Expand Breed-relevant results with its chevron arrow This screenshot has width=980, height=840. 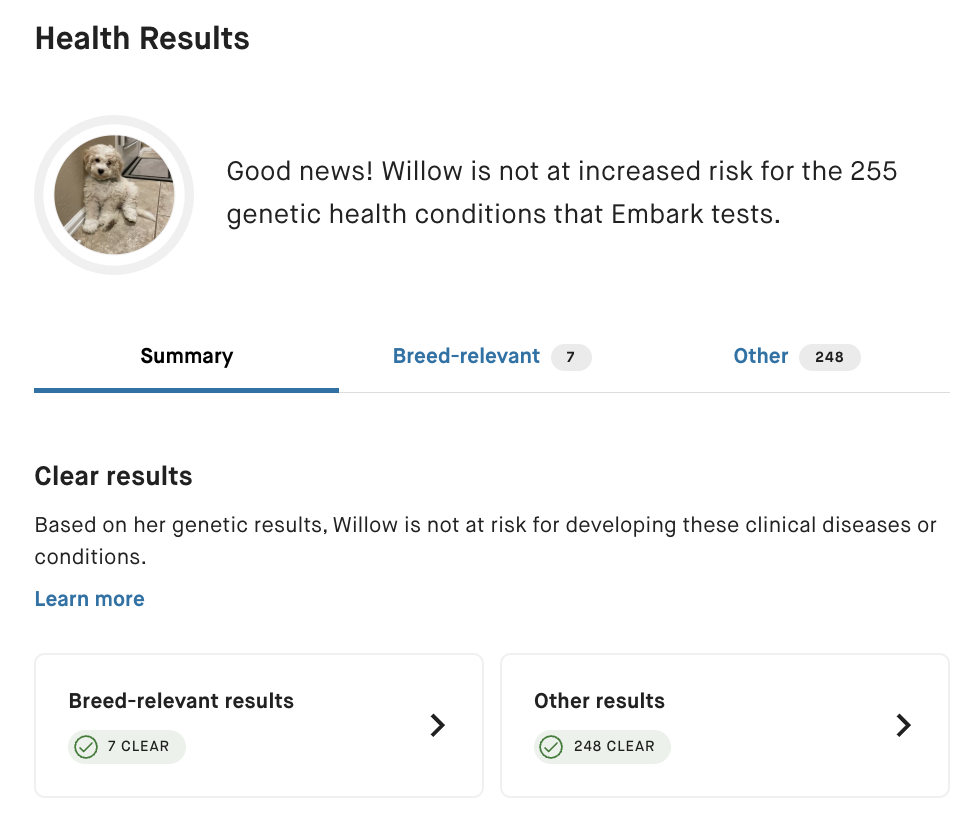(437, 726)
